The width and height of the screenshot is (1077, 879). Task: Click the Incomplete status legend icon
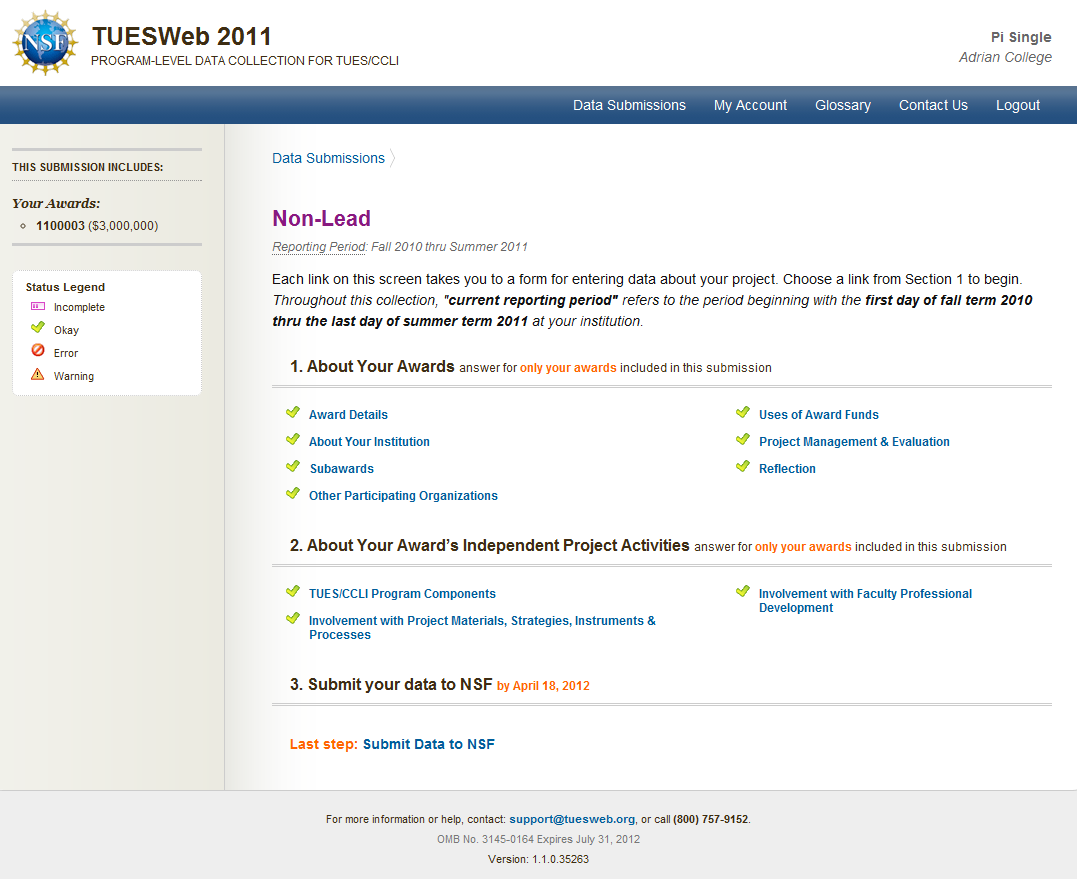[x=38, y=306]
